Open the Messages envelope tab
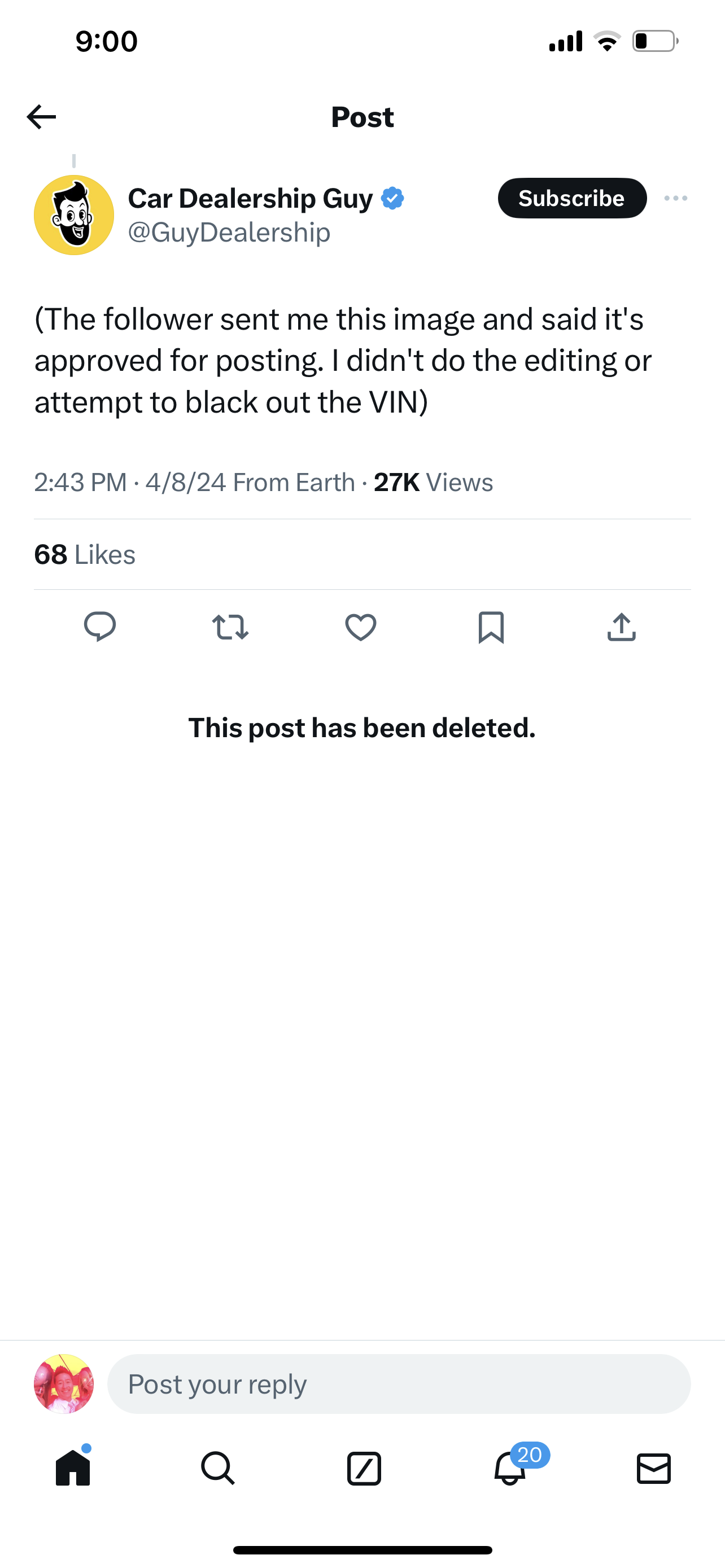Viewport: 725px width, 1568px height. pyautogui.click(x=654, y=1468)
